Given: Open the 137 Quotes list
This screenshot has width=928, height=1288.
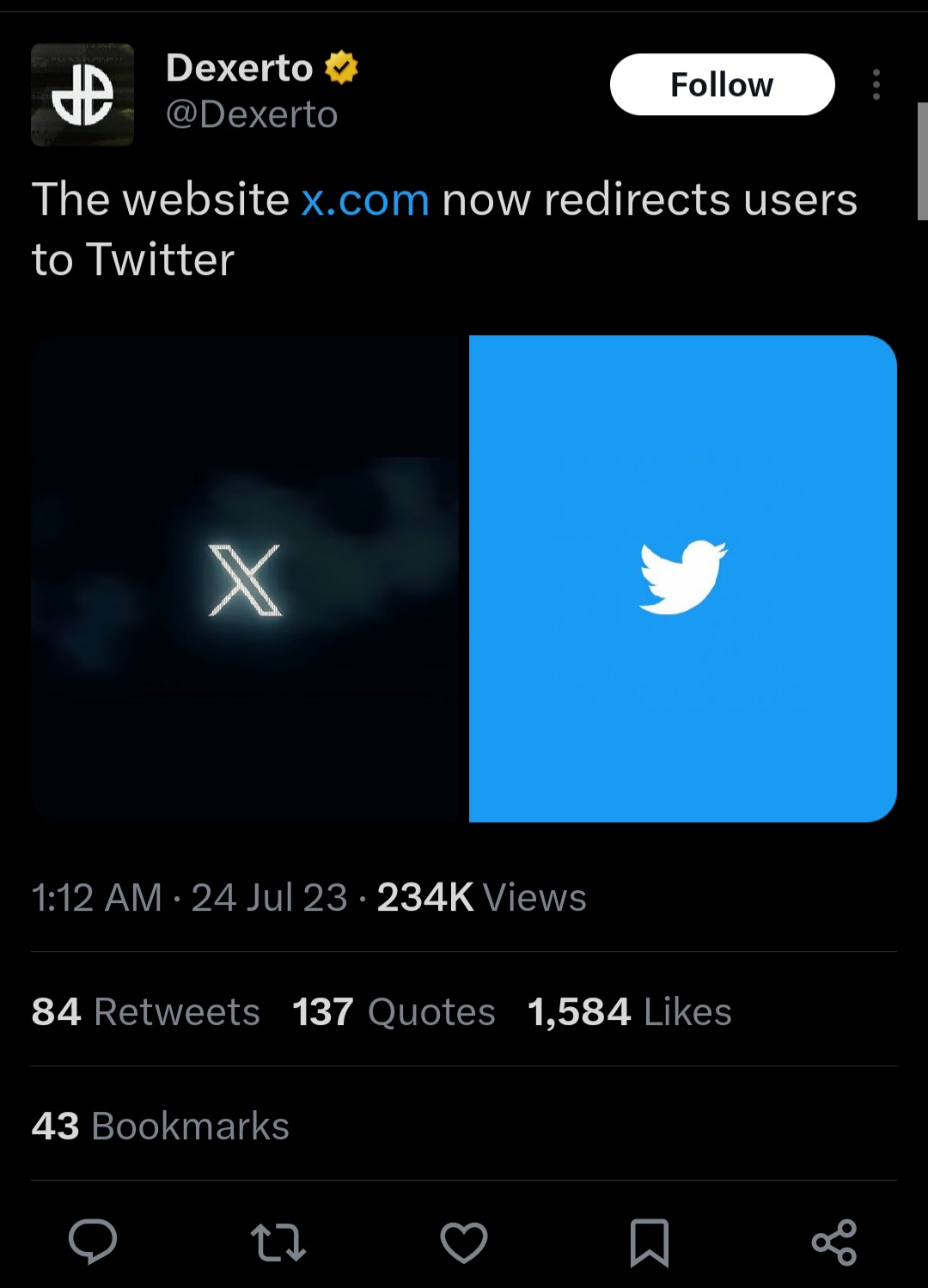Looking at the screenshot, I should coord(394,1012).
